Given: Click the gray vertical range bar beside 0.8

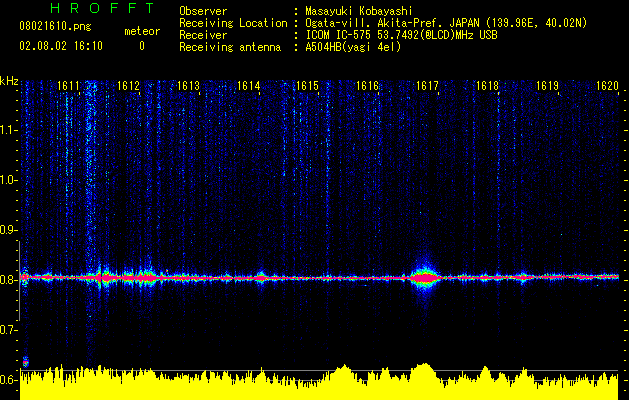Looking at the screenshot, I should 19,280.
